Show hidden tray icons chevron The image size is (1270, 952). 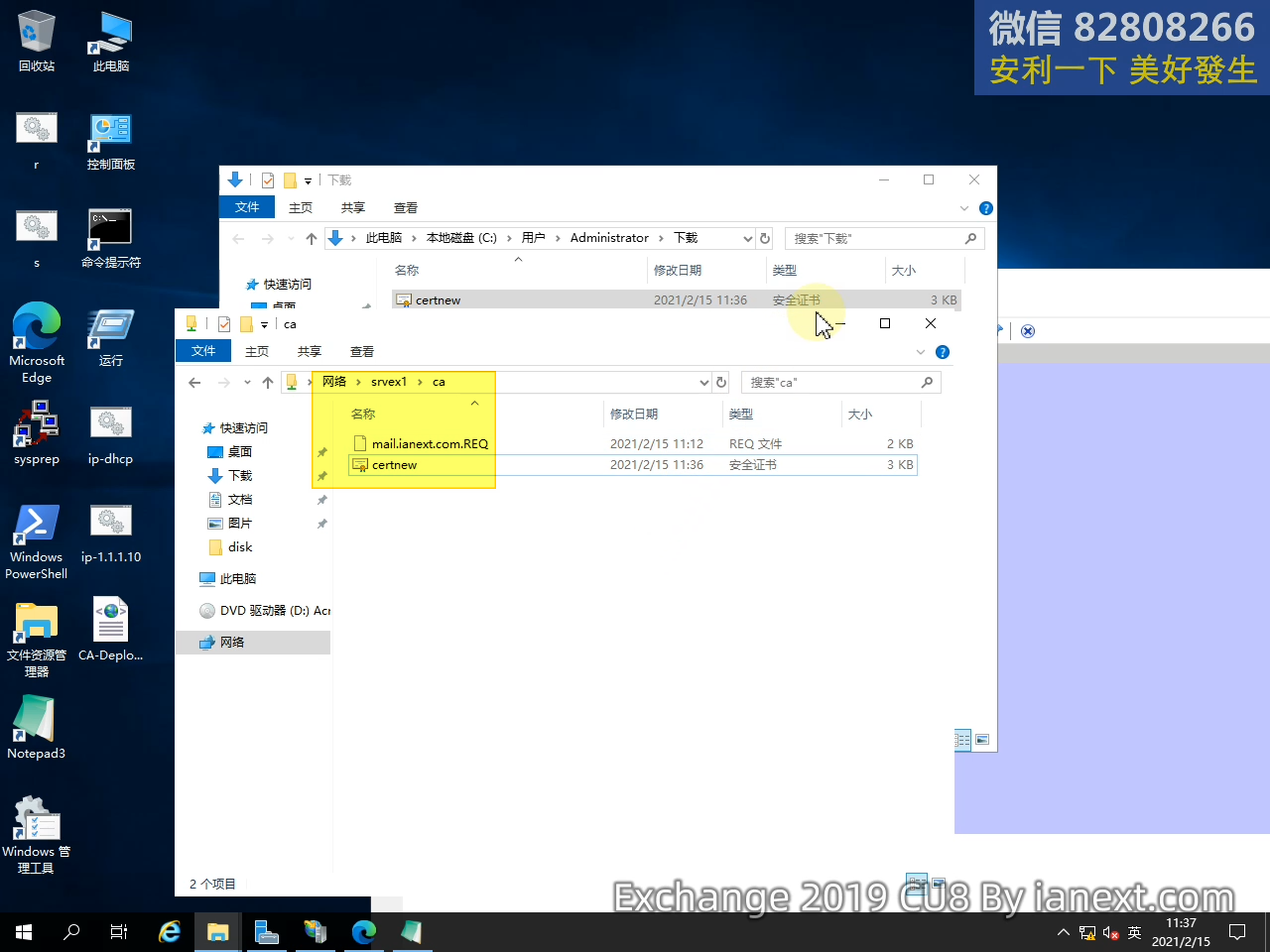coord(1064,933)
